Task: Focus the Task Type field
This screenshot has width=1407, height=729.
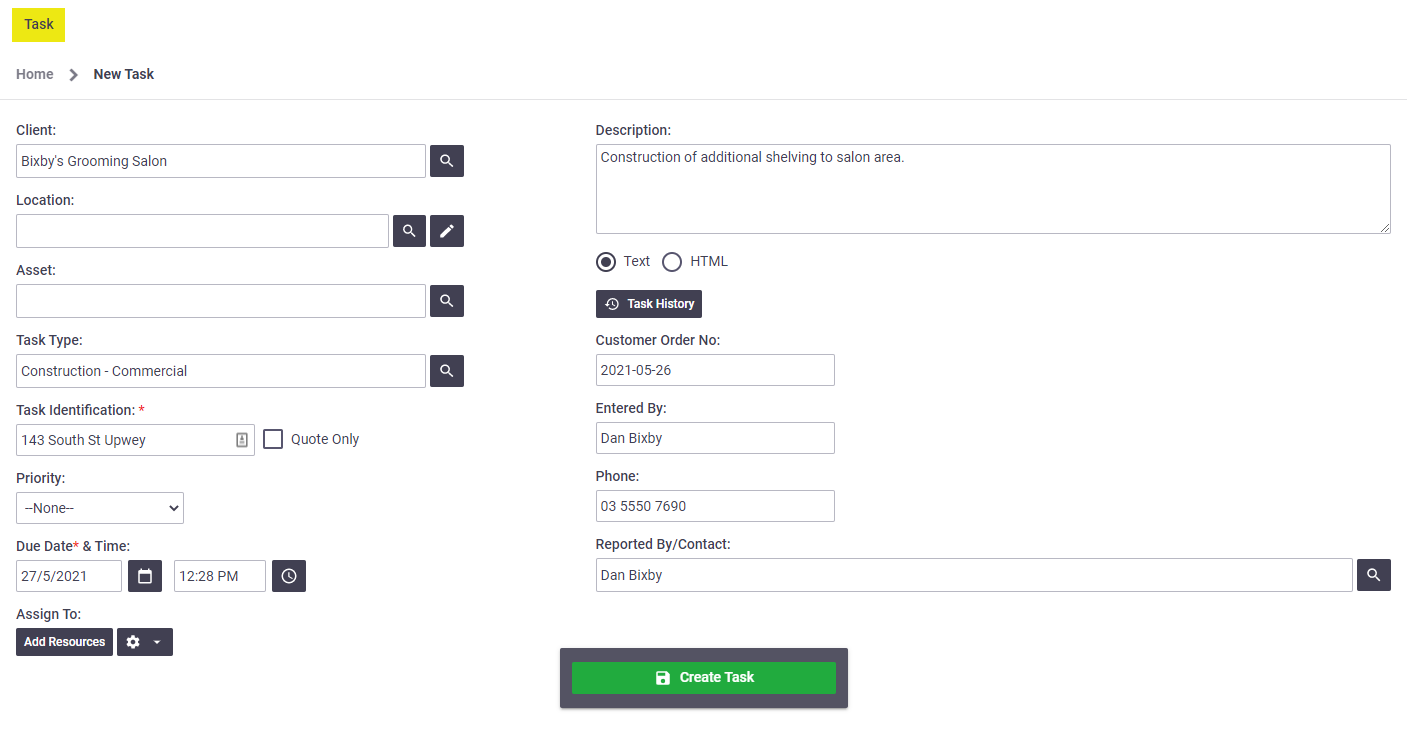Action: 221,371
